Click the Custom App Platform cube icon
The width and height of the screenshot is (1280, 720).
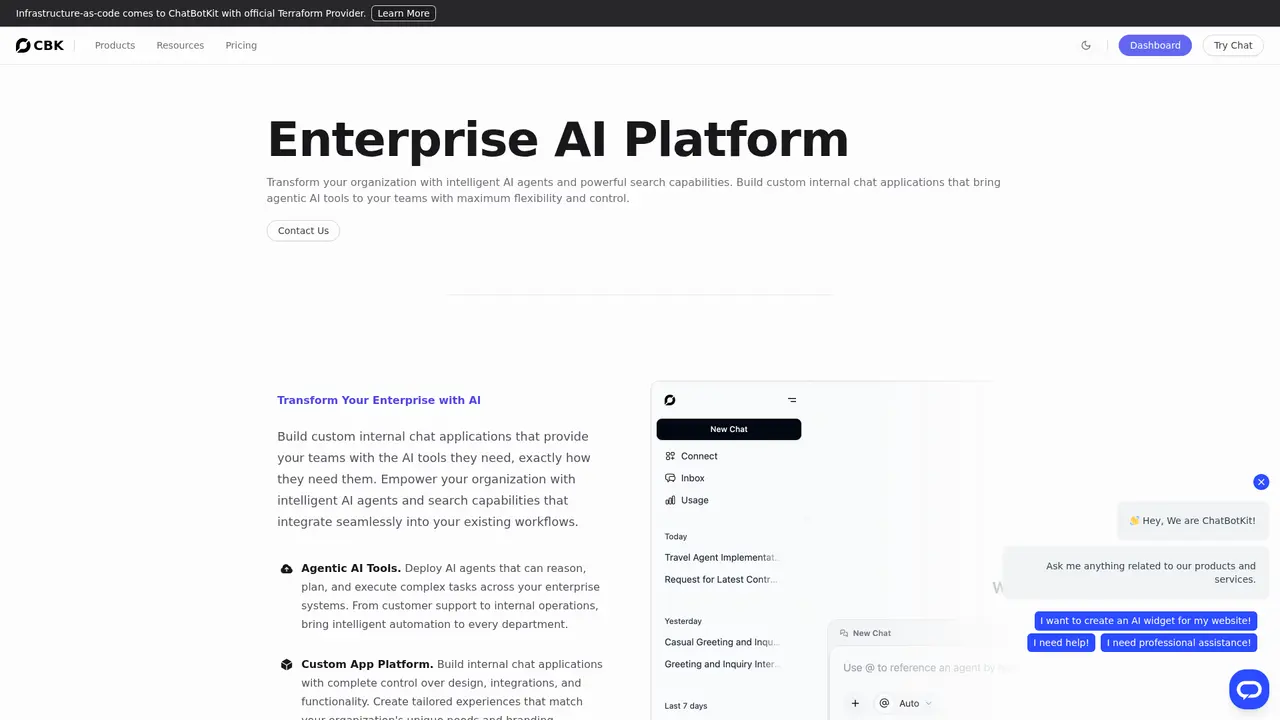[x=286, y=664]
